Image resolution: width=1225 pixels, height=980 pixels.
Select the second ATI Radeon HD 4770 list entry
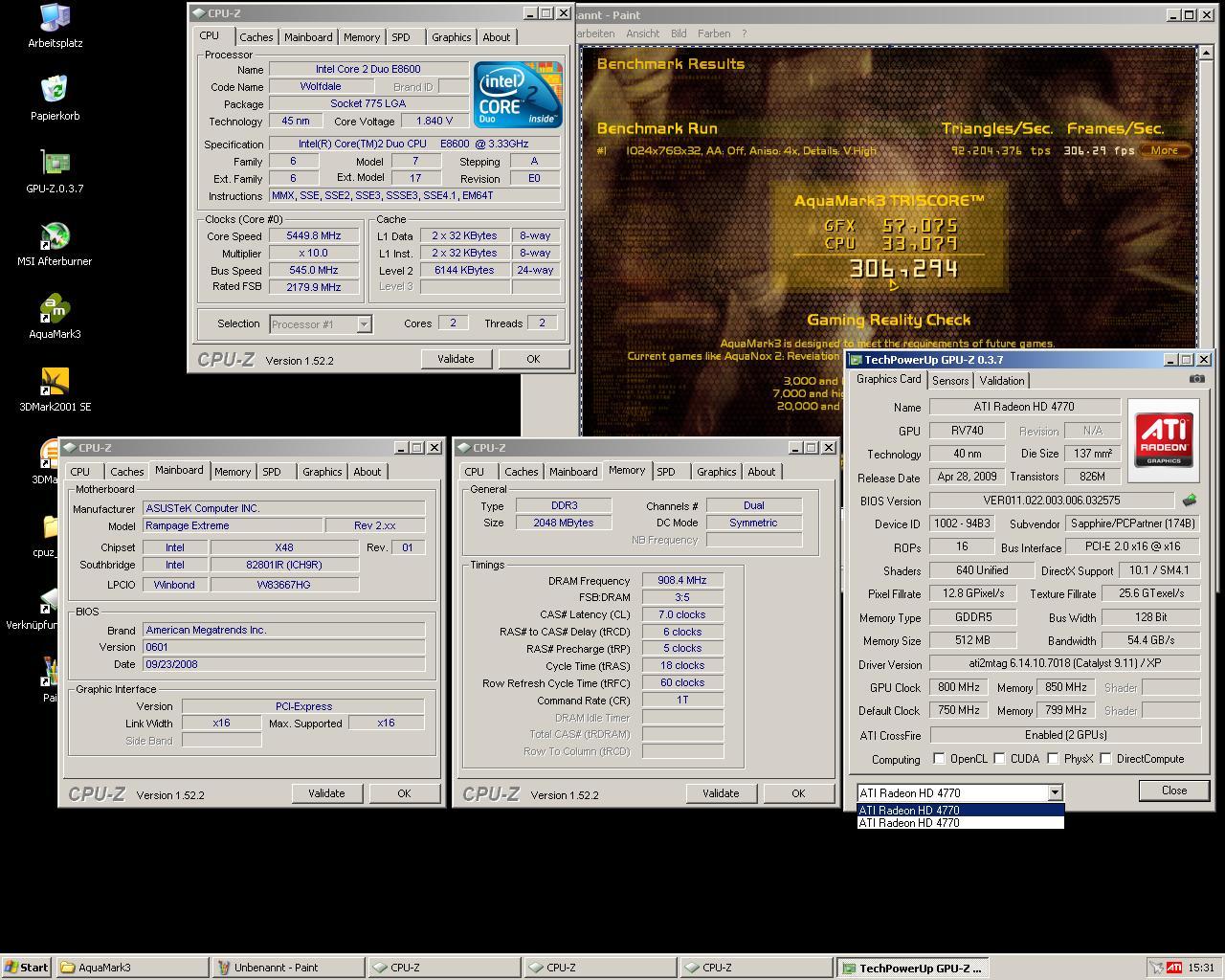click(x=960, y=823)
